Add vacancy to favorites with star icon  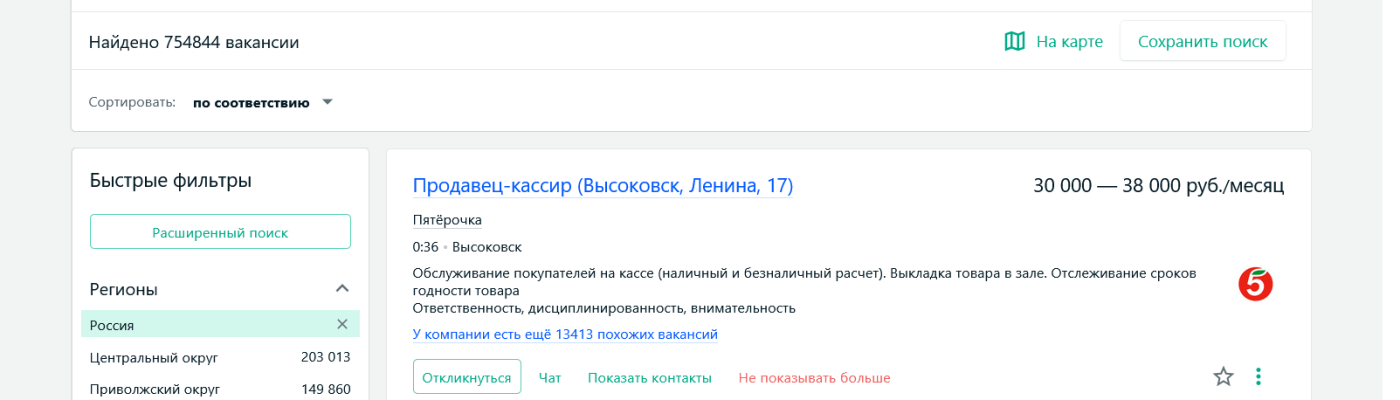point(1223,376)
